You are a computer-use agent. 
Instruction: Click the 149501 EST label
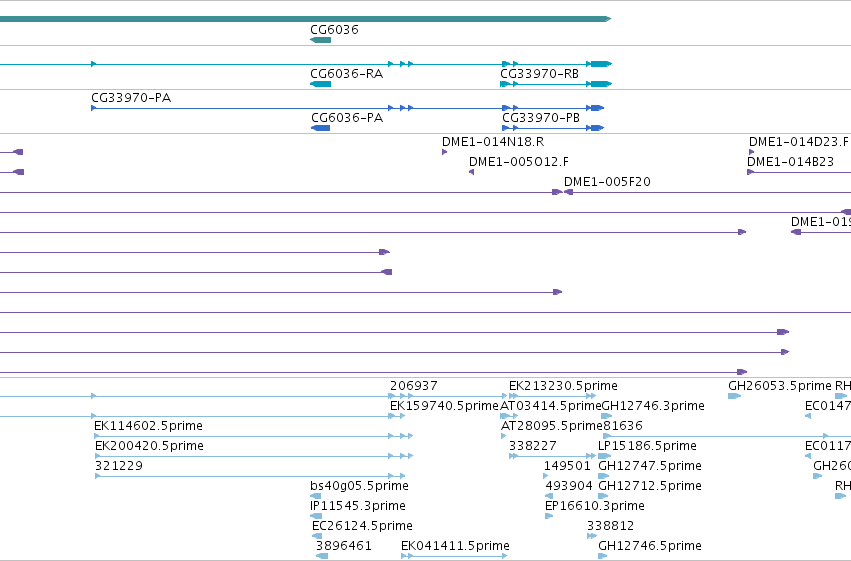pyautogui.click(x=567, y=466)
